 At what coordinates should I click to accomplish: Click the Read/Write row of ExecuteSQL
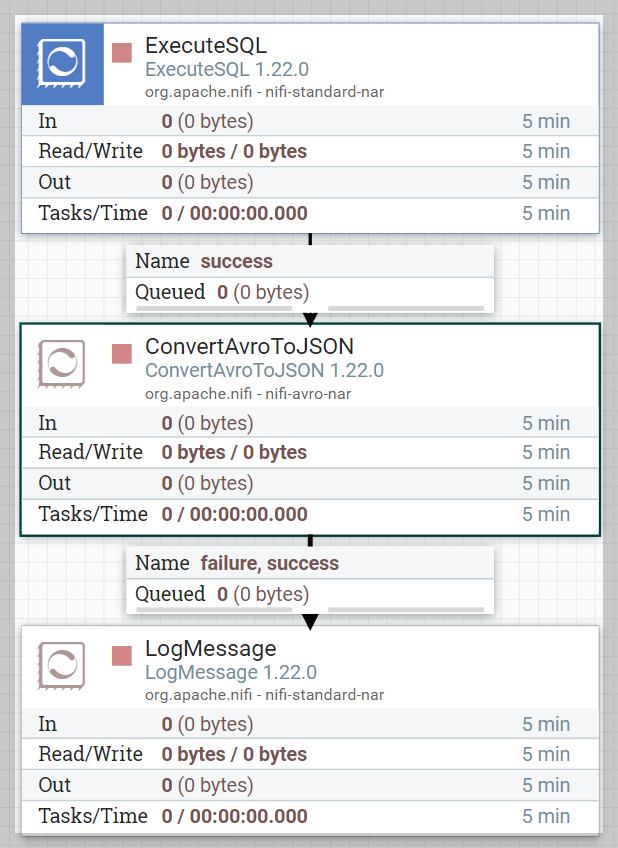click(310, 151)
